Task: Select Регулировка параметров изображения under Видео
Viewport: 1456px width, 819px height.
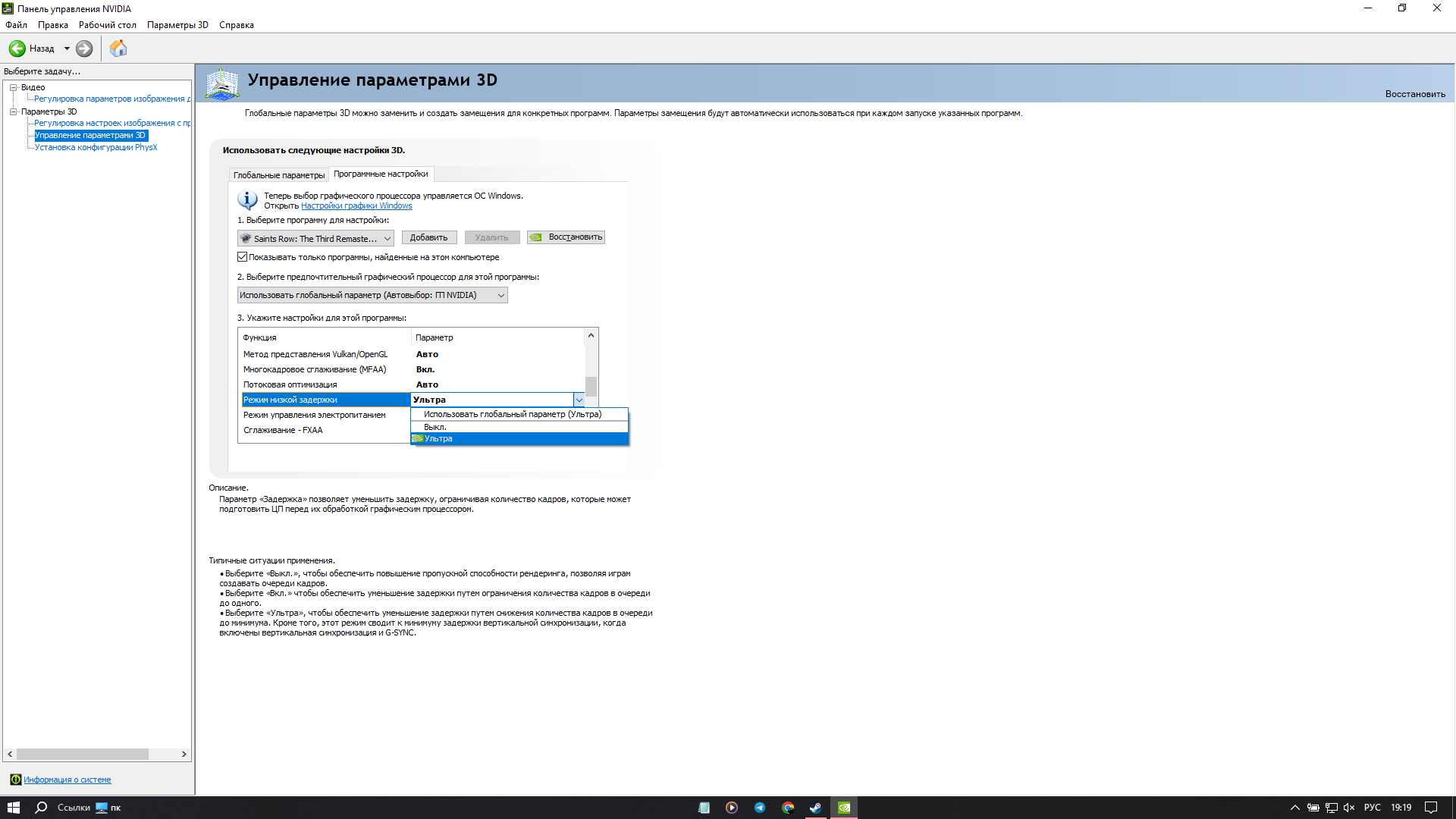Action: (x=112, y=99)
